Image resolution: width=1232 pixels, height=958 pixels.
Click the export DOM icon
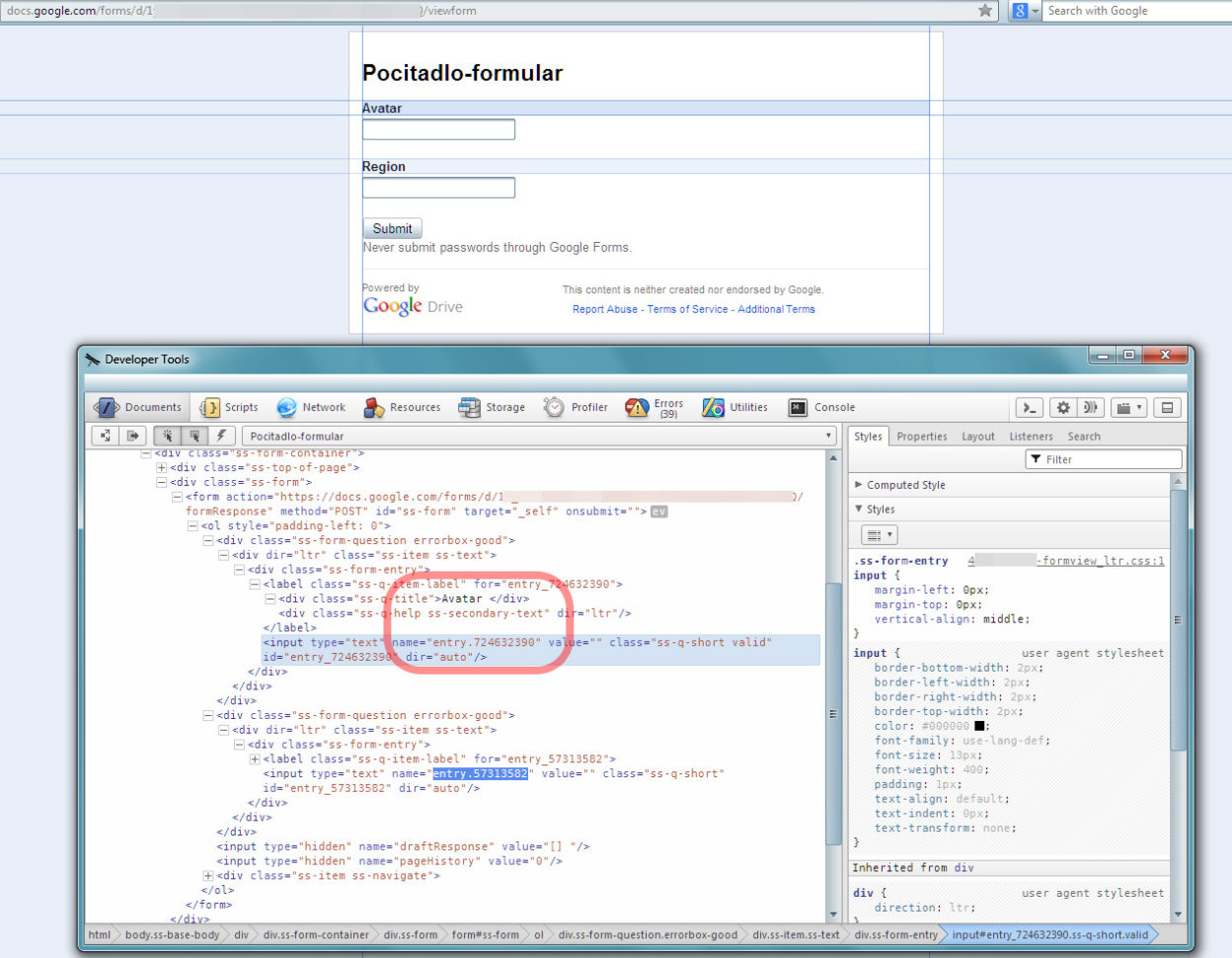coord(132,436)
